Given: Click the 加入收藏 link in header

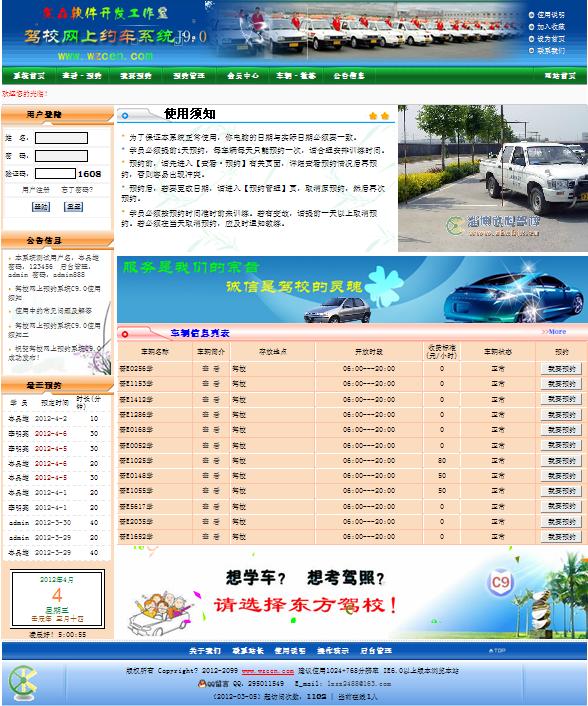Looking at the screenshot, I should click(x=550, y=27).
